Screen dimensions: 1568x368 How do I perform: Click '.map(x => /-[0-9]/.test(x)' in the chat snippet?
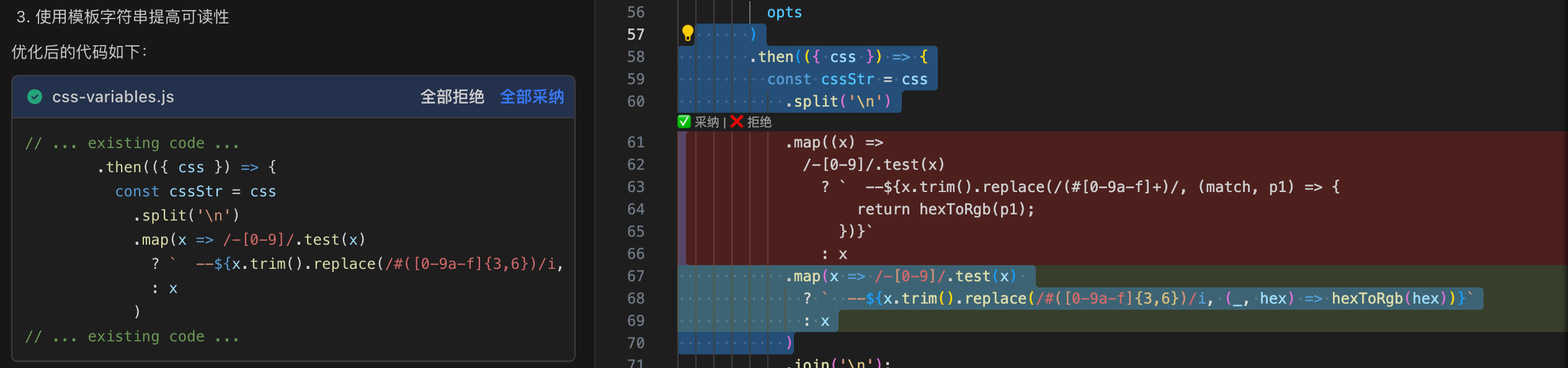point(249,240)
